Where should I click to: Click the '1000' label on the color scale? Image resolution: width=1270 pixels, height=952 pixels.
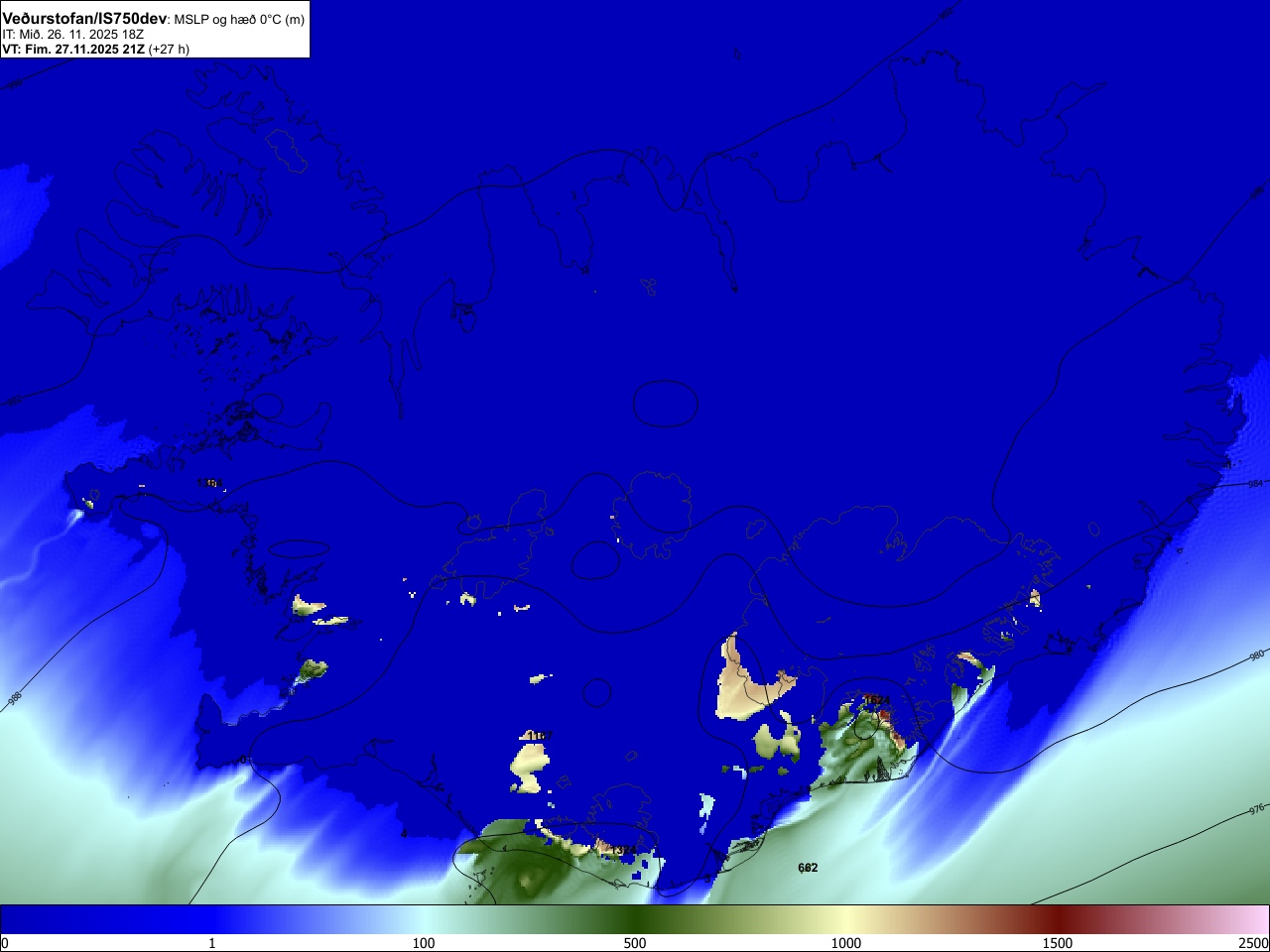(x=846, y=943)
